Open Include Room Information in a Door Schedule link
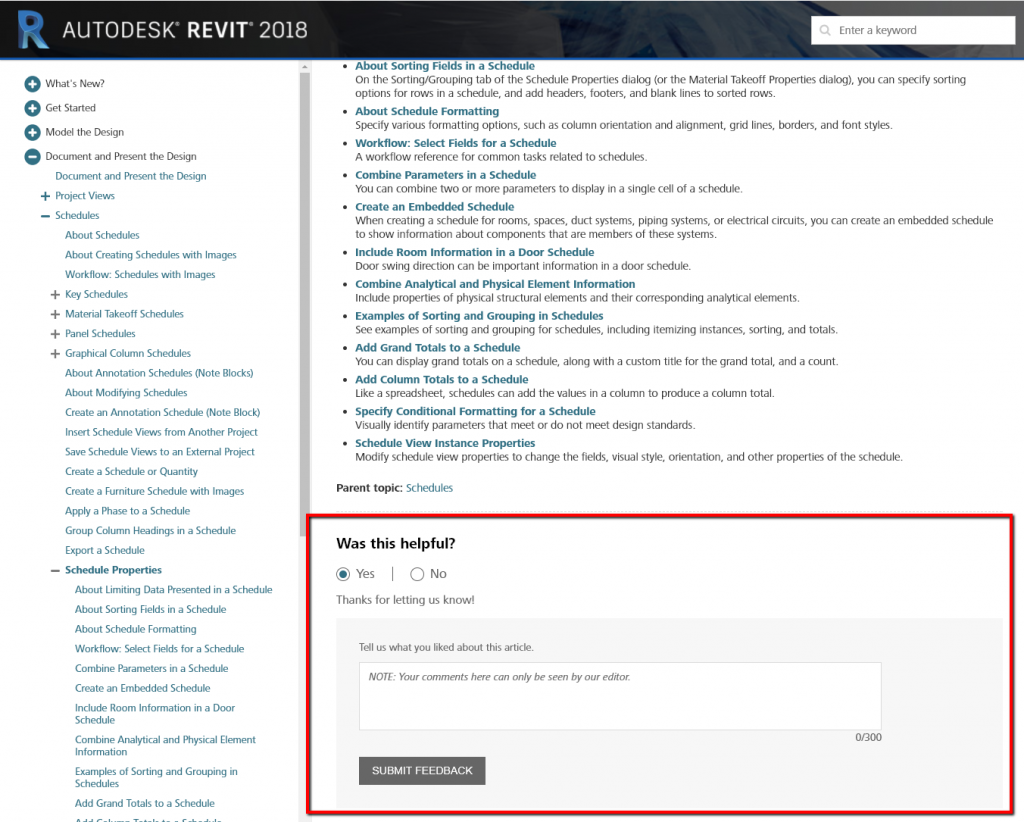 pyautogui.click(x=475, y=252)
